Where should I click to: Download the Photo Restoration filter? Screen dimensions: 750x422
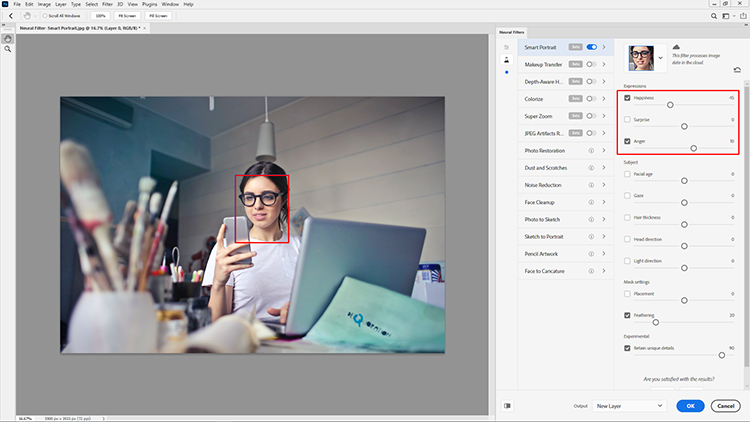point(591,151)
